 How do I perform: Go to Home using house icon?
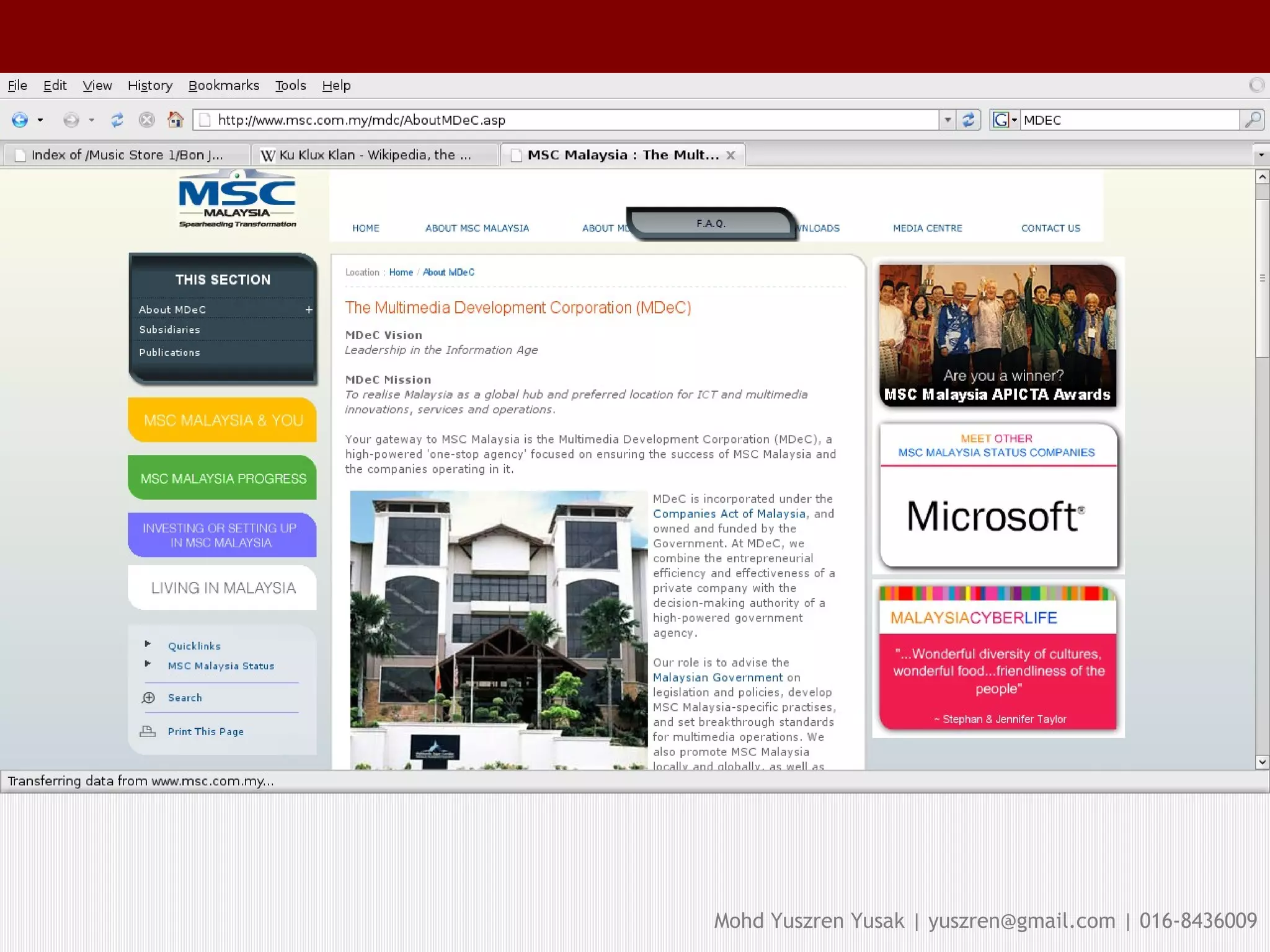175,119
